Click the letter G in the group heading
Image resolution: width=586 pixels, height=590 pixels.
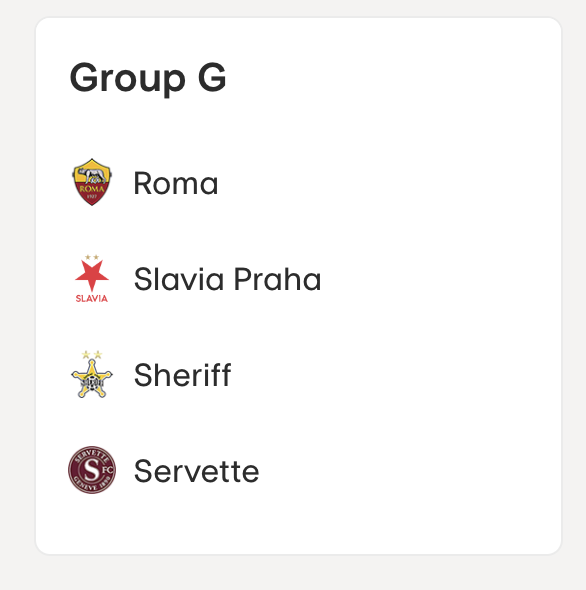coord(212,77)
